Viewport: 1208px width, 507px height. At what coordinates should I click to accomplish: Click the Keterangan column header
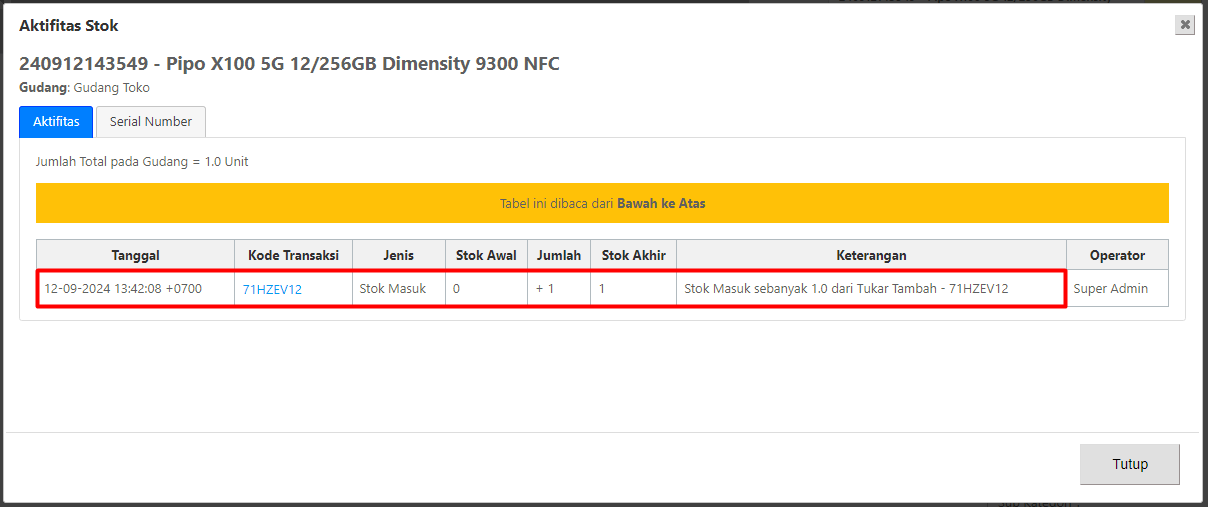[x=871, y=255]
